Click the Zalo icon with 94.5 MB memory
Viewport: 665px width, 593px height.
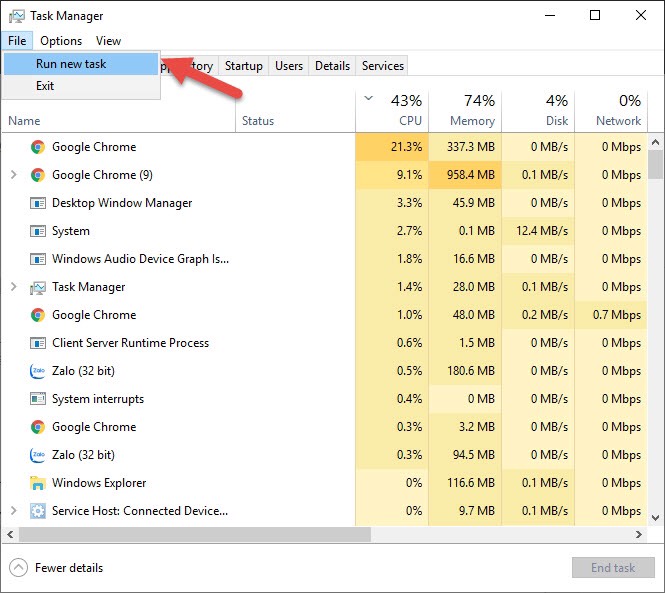tap(38, 455)
